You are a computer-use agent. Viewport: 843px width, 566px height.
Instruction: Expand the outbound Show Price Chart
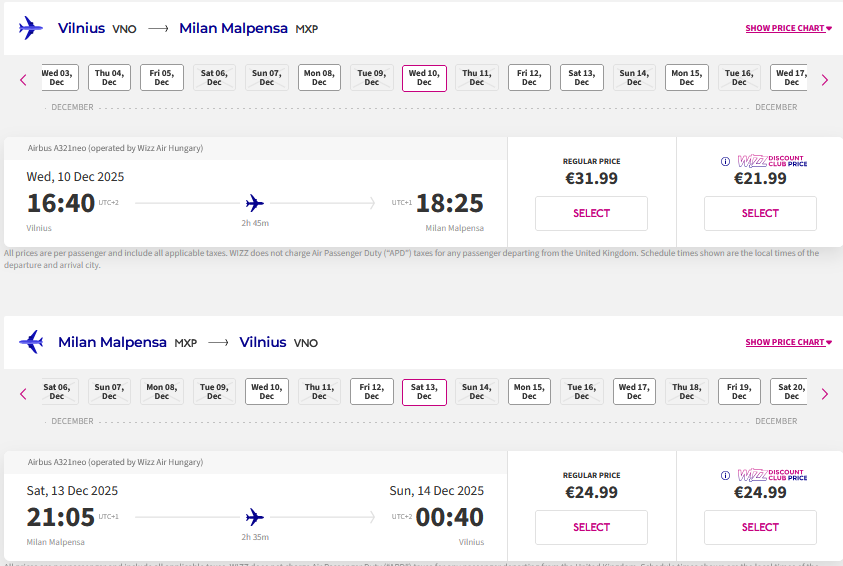(788, 28)
